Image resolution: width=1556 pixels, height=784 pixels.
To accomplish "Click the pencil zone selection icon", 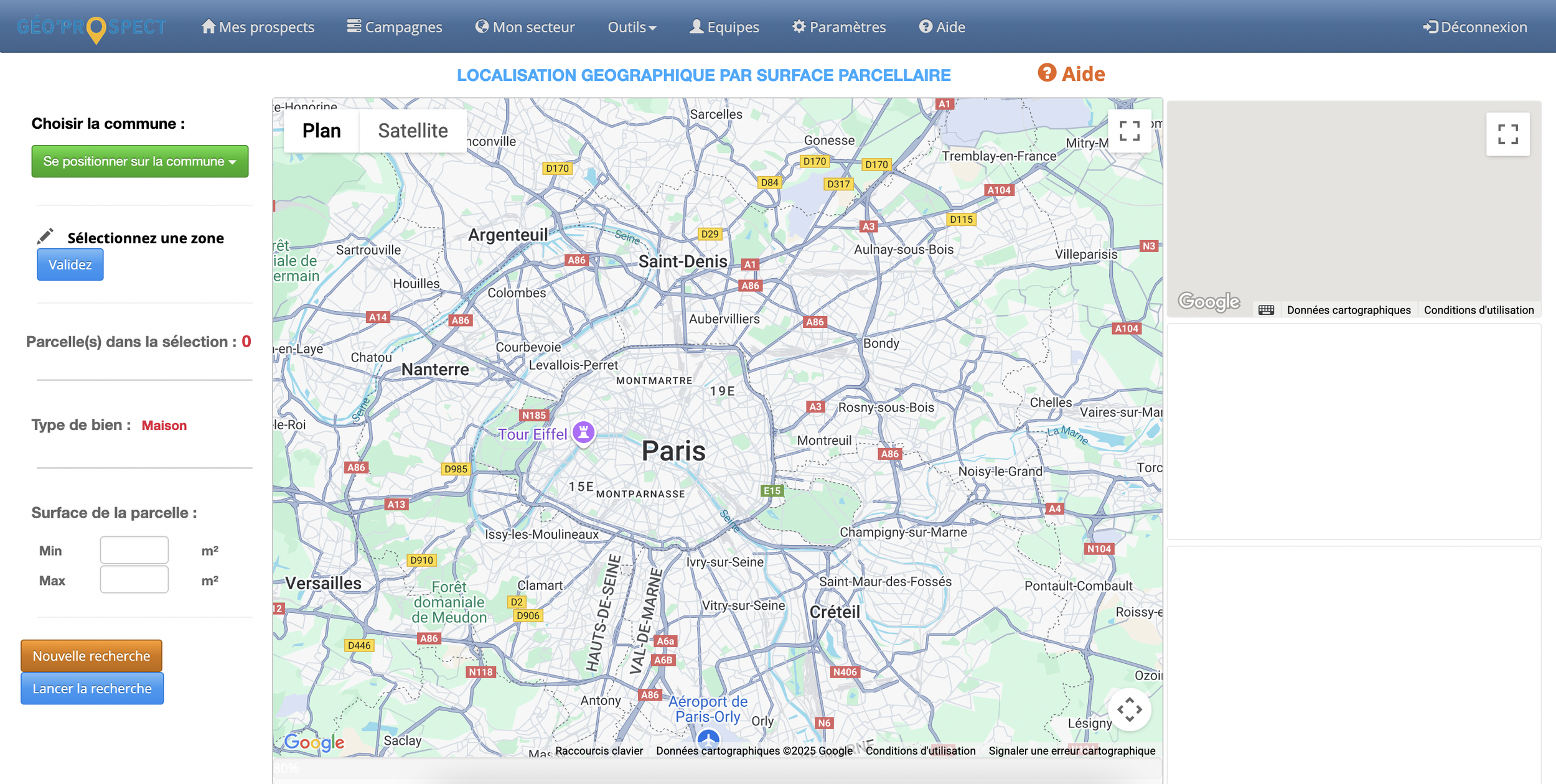I will point(45,236).
